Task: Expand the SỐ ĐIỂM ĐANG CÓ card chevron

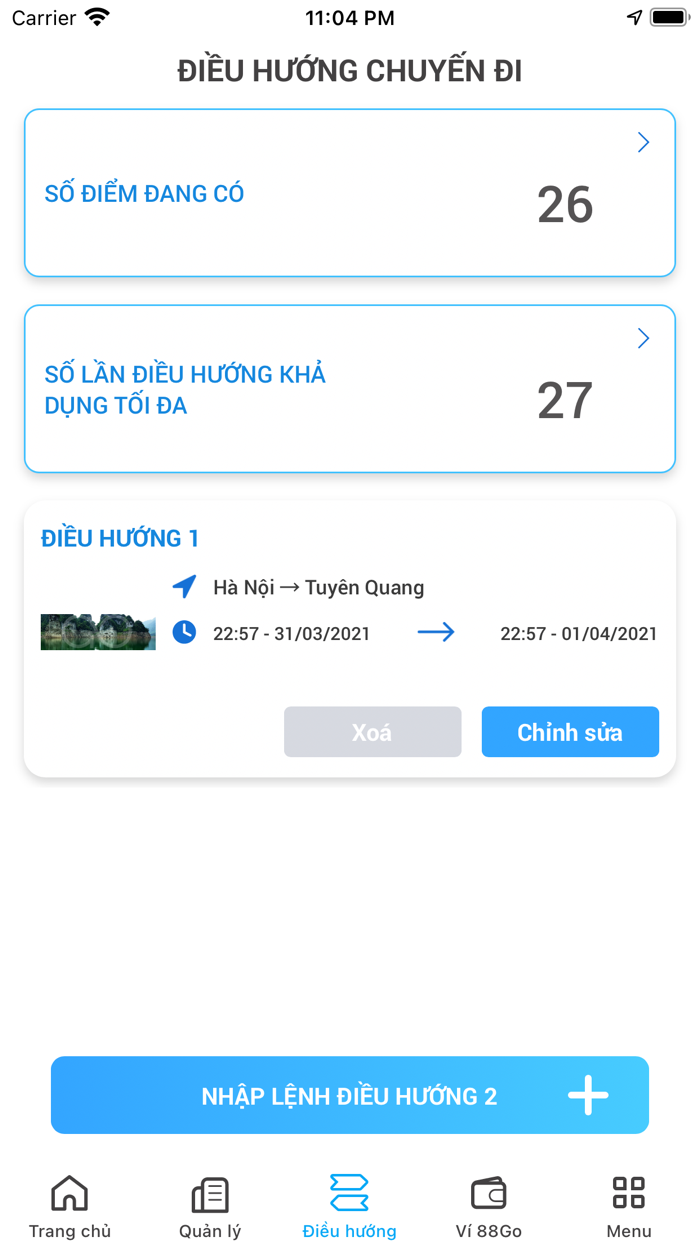Action: [643, 142]
